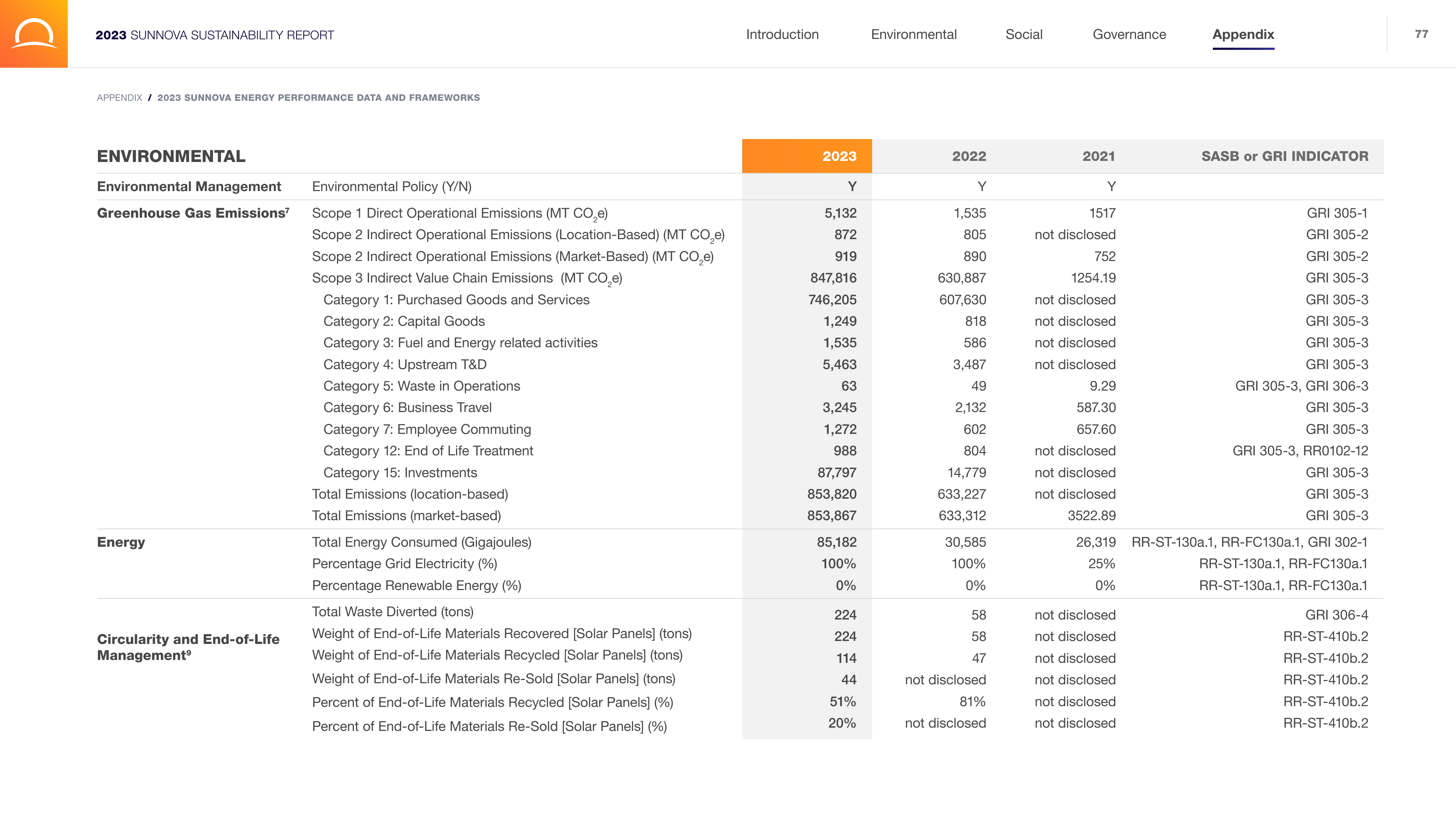Select Total Energy Consumed (Gigajoules) label
The width and height of the screenshot is (1456, 819).
(422, 542)
